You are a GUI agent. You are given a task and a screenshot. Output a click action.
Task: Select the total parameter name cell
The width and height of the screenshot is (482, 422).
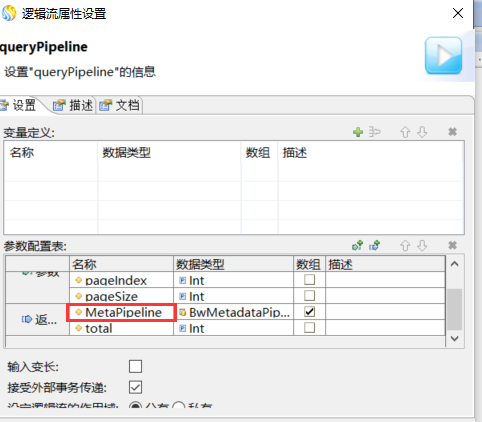click(x=121, y=328)
